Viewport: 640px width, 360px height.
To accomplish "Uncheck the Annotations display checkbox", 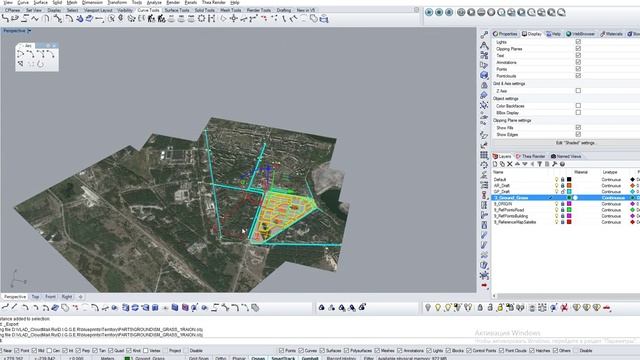I will tap(578, 62).
